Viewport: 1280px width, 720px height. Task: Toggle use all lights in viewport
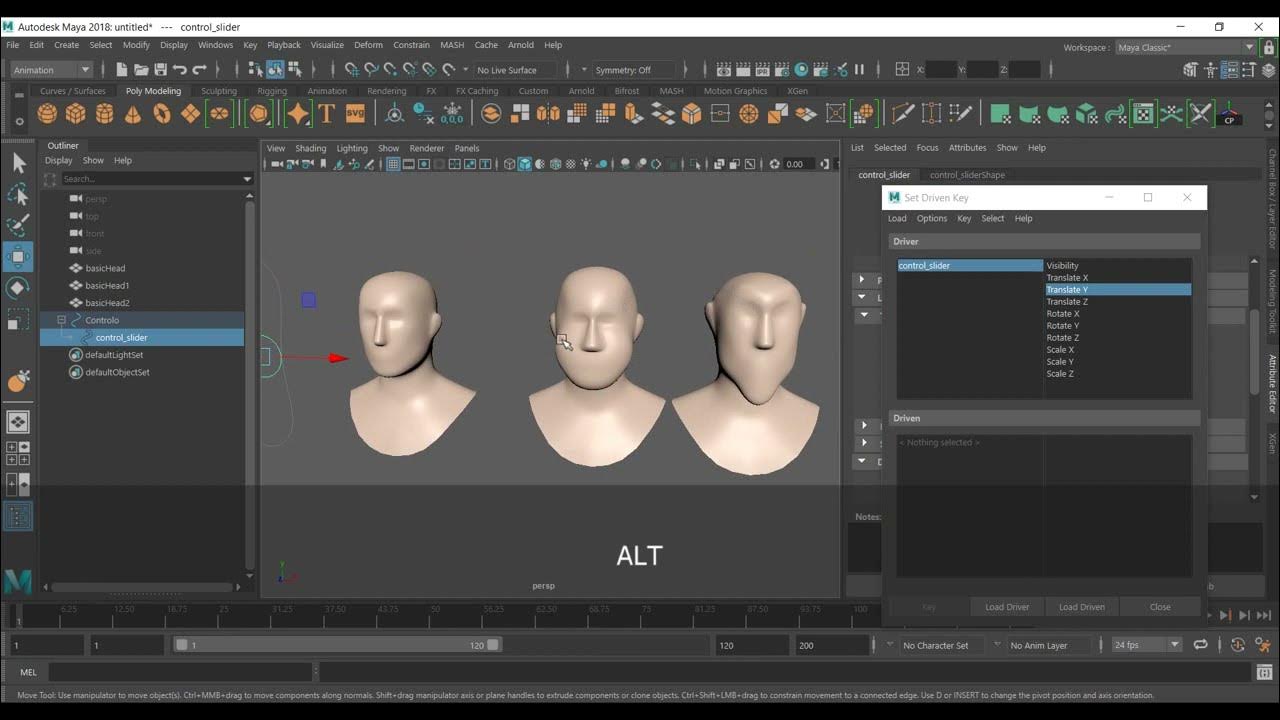[x=586, y=164]
